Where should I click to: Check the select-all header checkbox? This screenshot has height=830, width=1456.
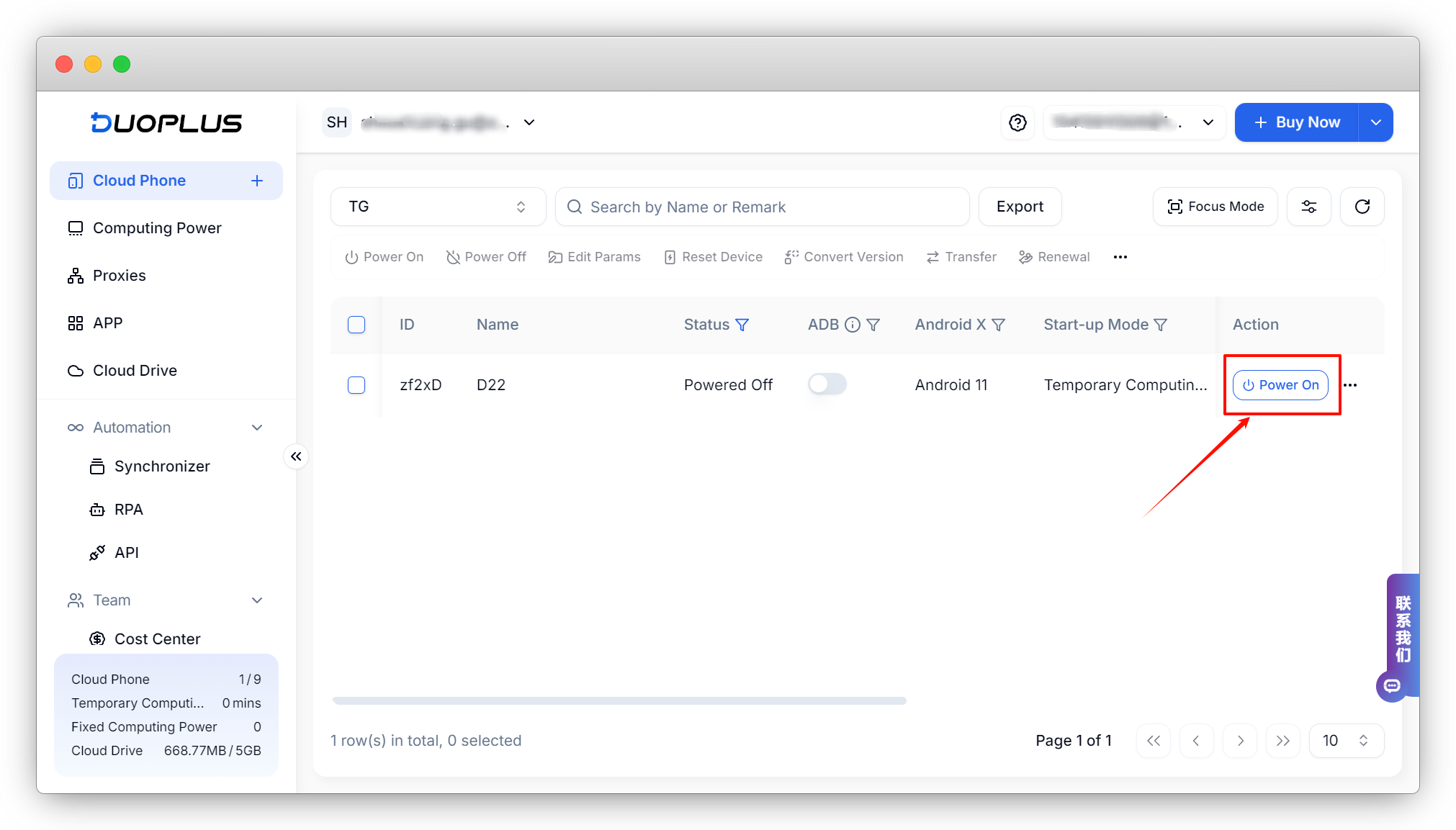pyautogui.click(x=356, y=325)
